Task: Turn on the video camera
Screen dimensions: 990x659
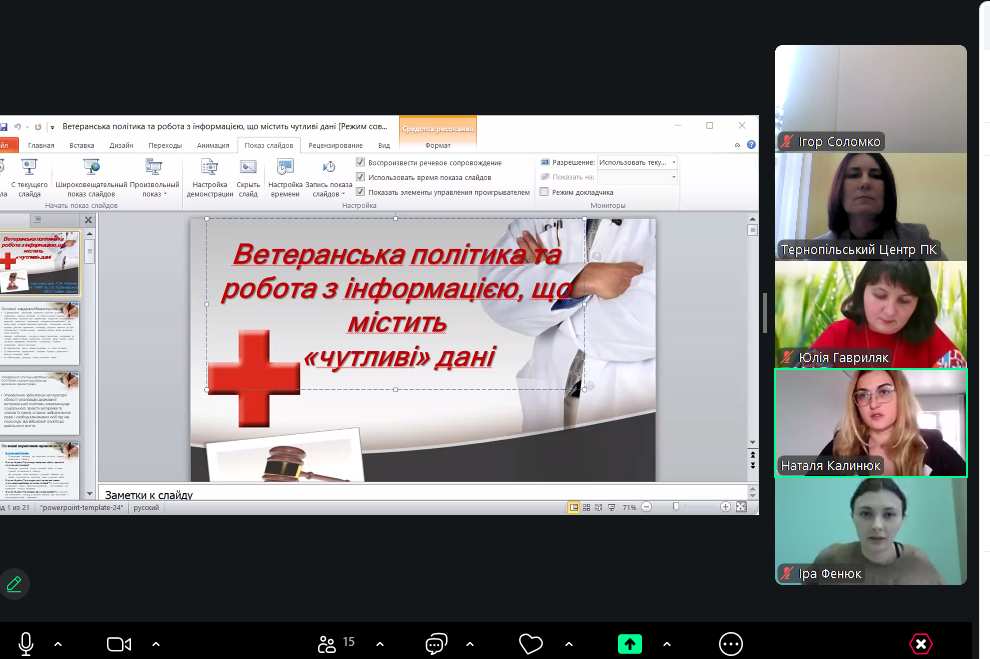Action: point(119,644)
